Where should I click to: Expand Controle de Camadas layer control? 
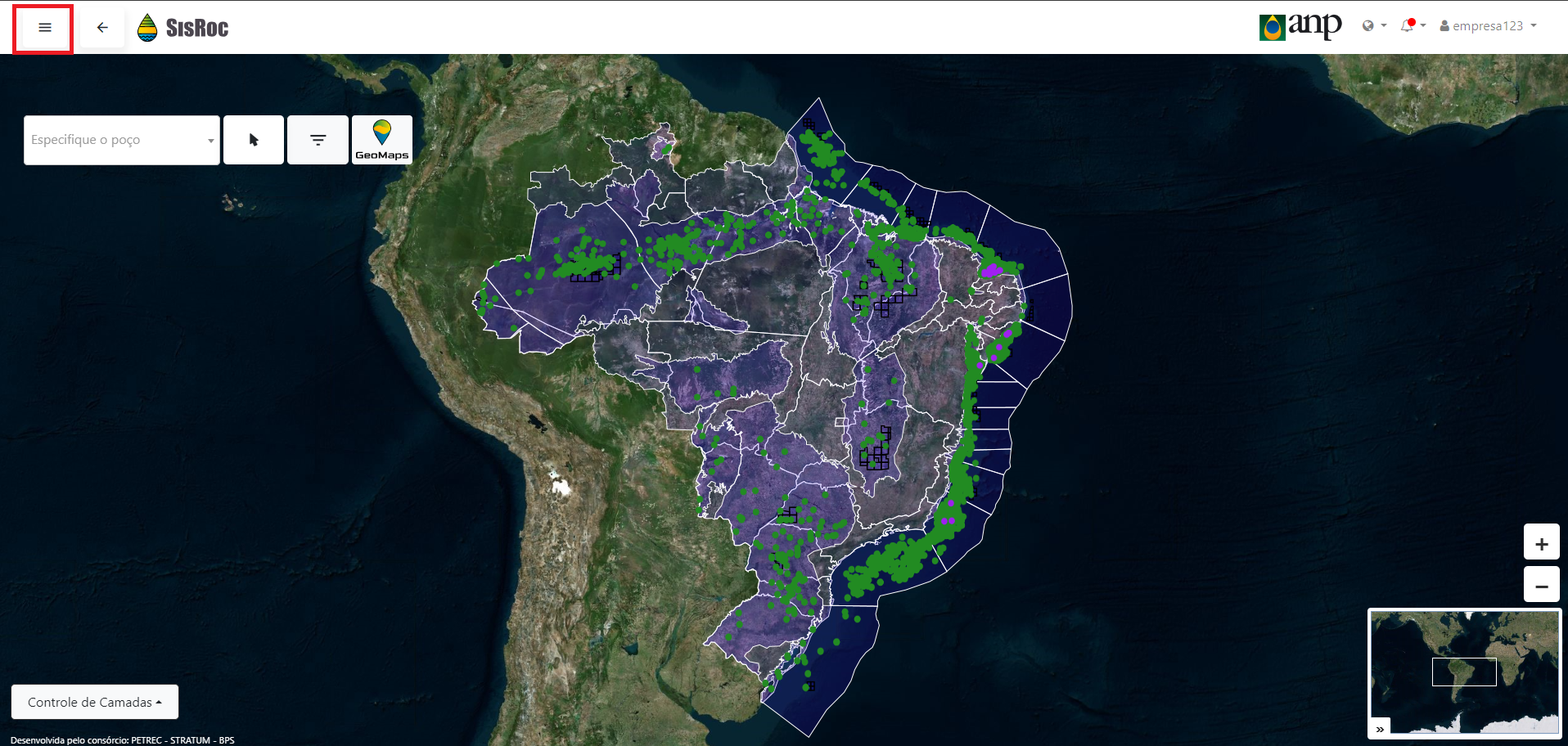[x=94, y=702]
